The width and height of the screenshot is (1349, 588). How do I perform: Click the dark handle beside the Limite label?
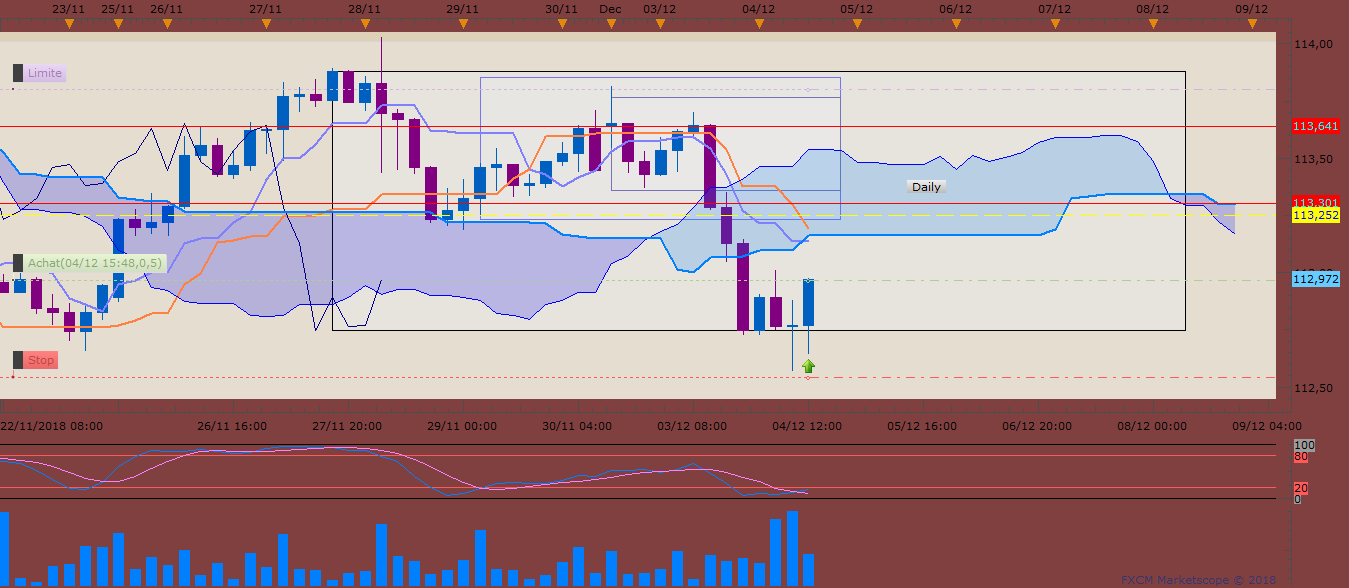18,73
